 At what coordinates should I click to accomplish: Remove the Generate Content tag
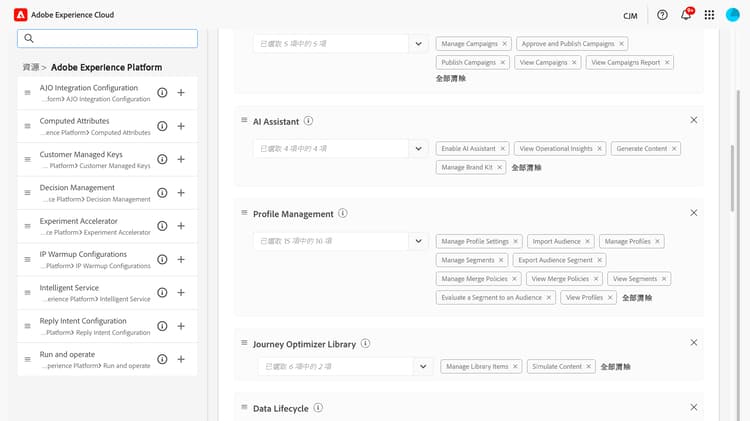(674, 149)
